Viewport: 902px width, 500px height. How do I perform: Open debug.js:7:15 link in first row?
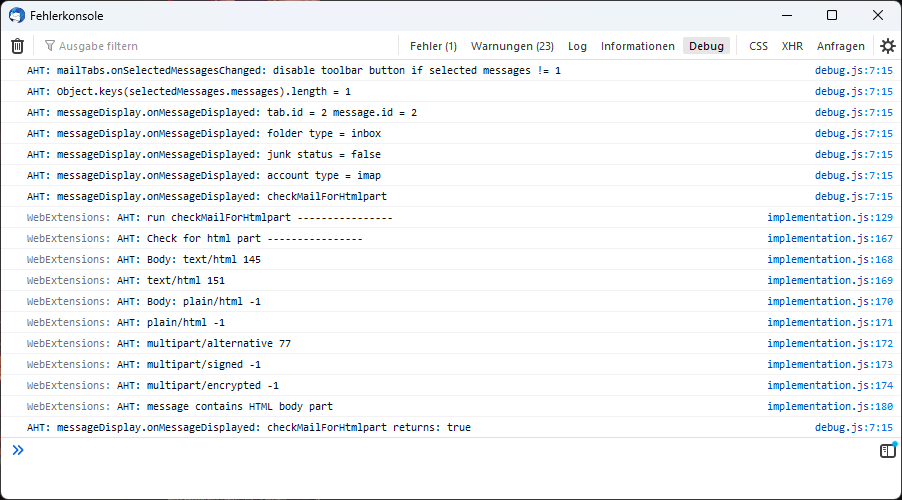853,71
